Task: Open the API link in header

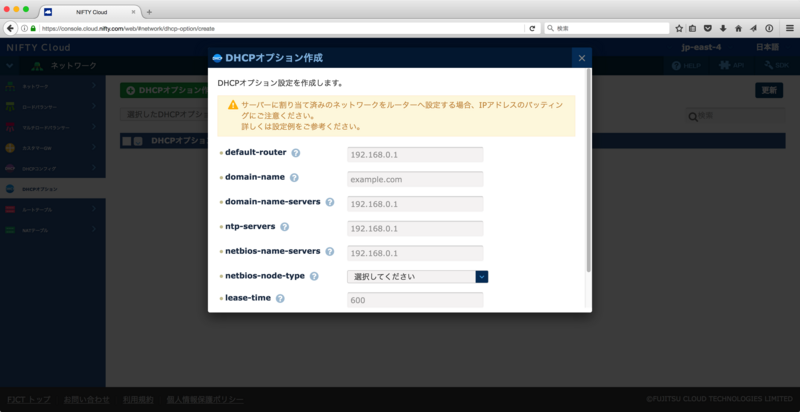Action: [x=731, y=66]
